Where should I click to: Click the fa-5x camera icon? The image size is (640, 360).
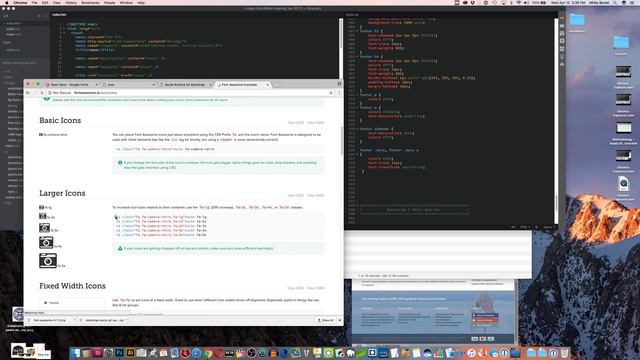pyautogui.click(x=48, y=260)
